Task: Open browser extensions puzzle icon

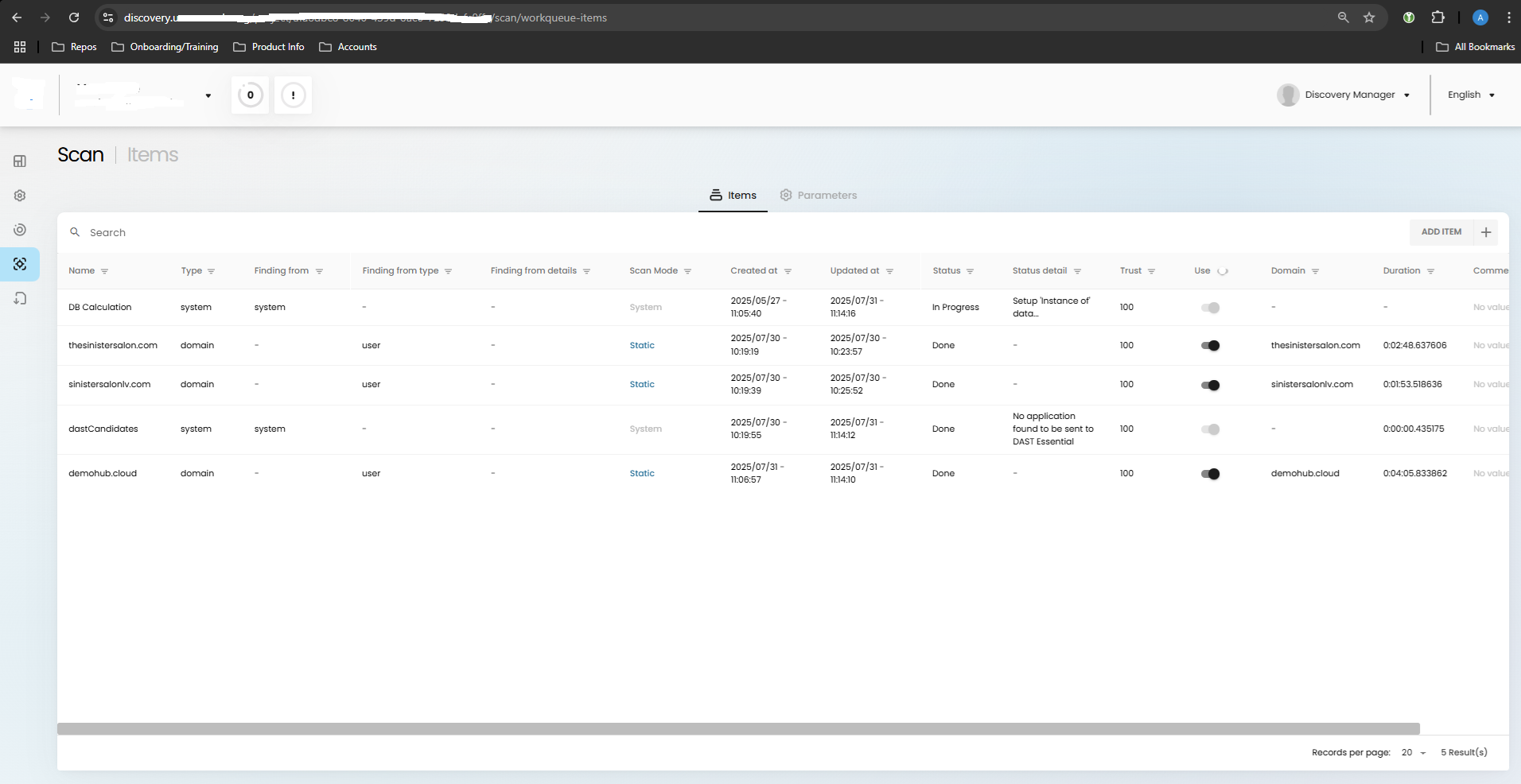Action: click(1438, 17)
